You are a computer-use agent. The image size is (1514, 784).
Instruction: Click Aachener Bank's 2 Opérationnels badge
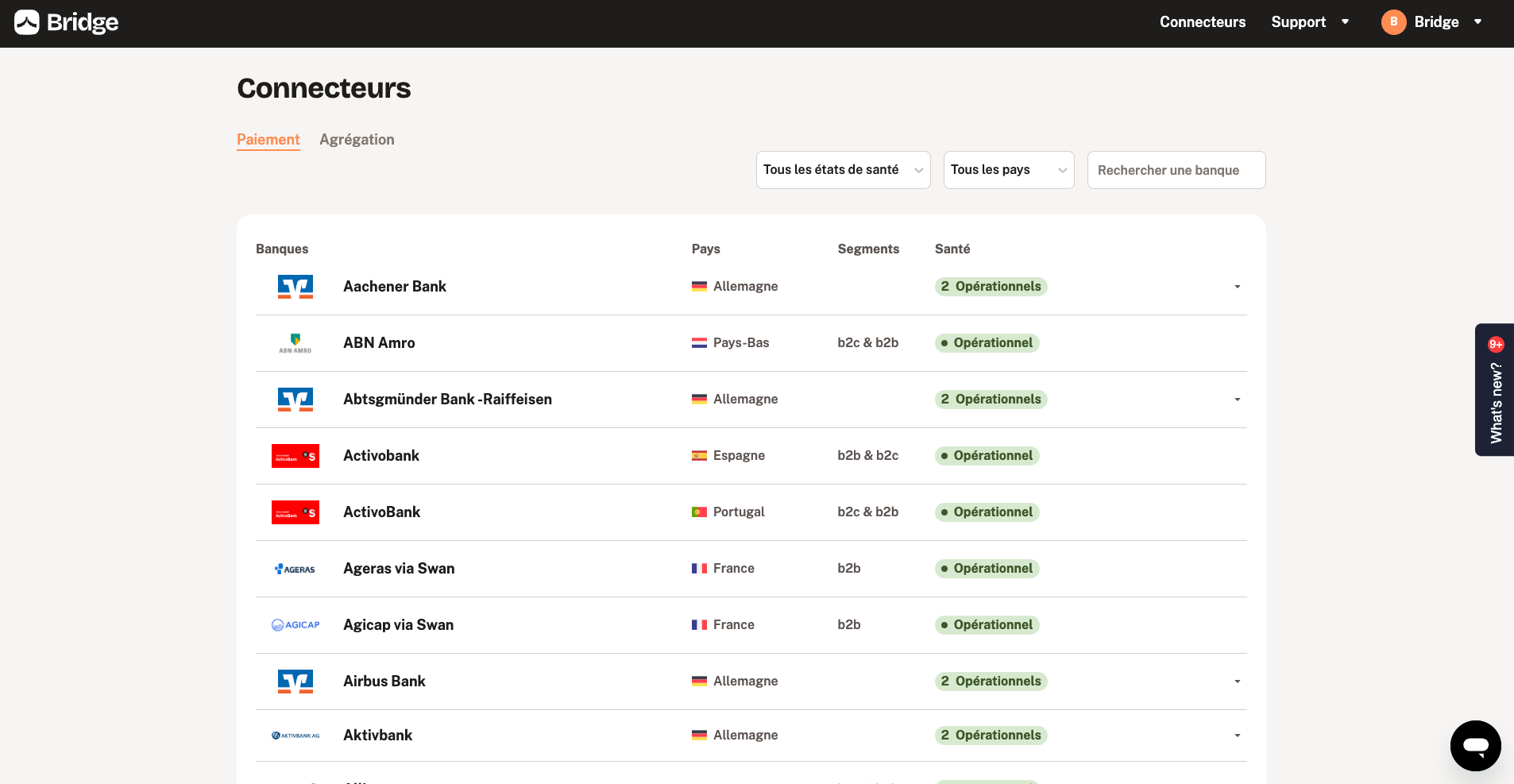pyautogui.click(x=991, y=287)
